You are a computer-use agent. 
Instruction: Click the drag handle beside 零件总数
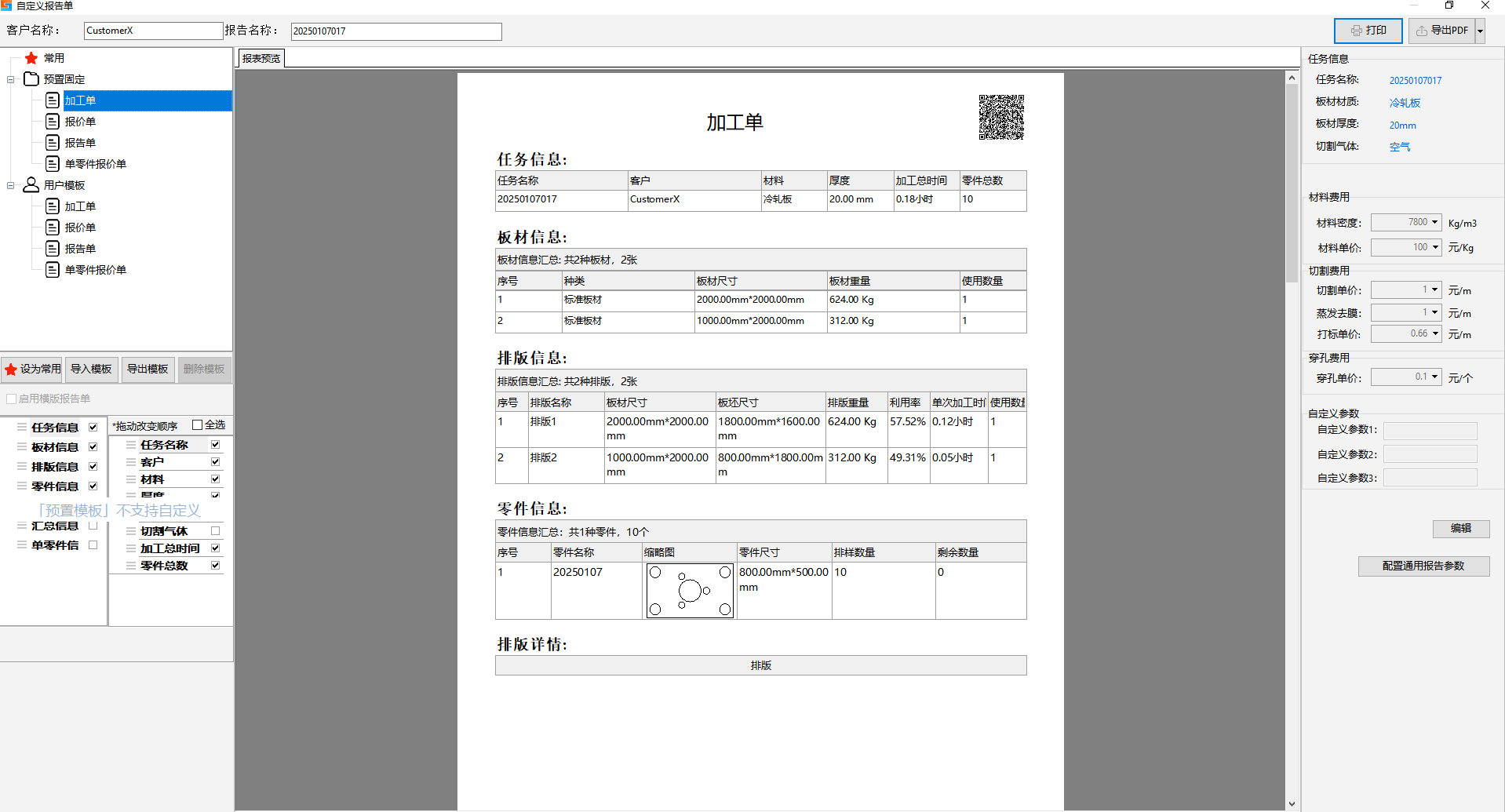point(131,566)
